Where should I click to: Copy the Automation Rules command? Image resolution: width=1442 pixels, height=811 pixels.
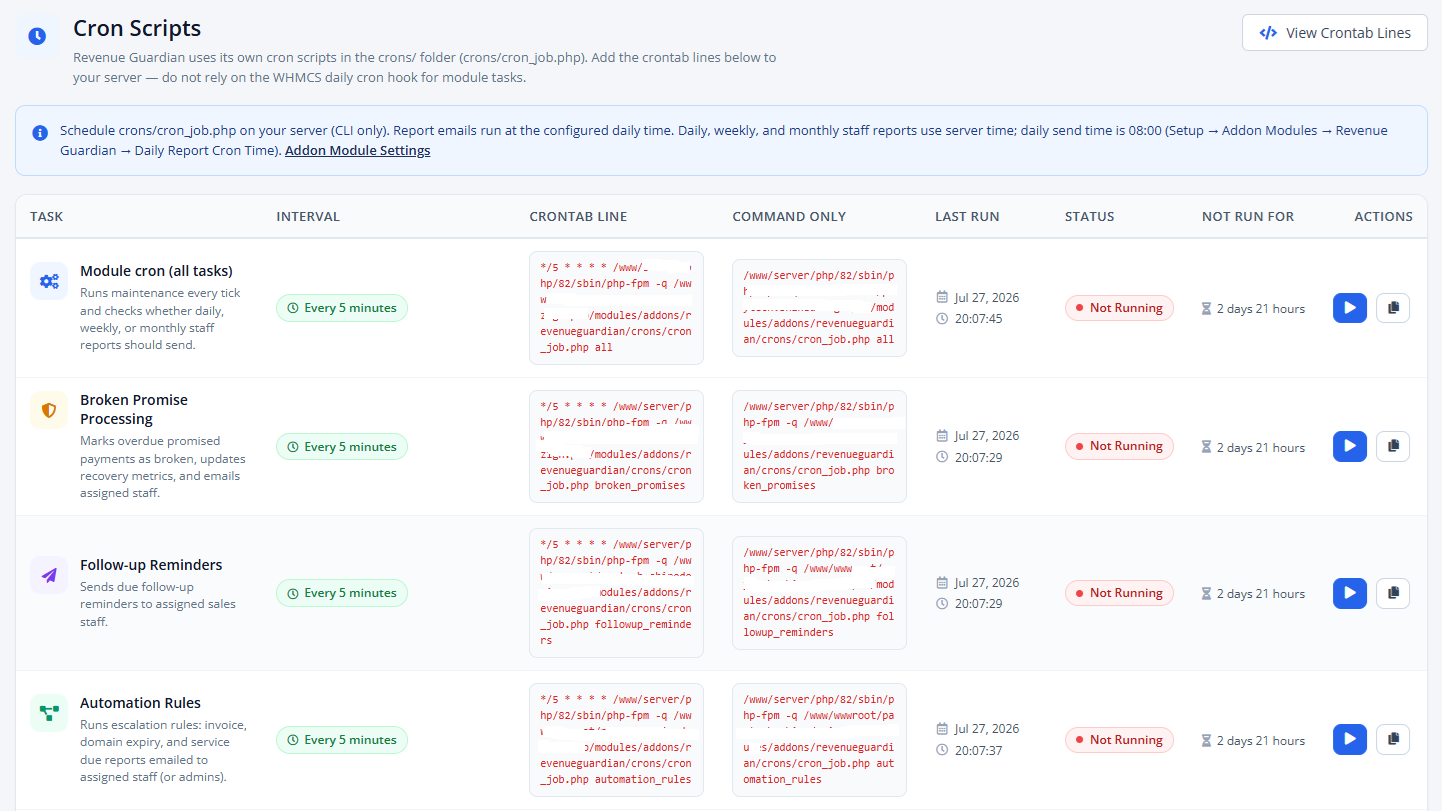pos(1393,739)
